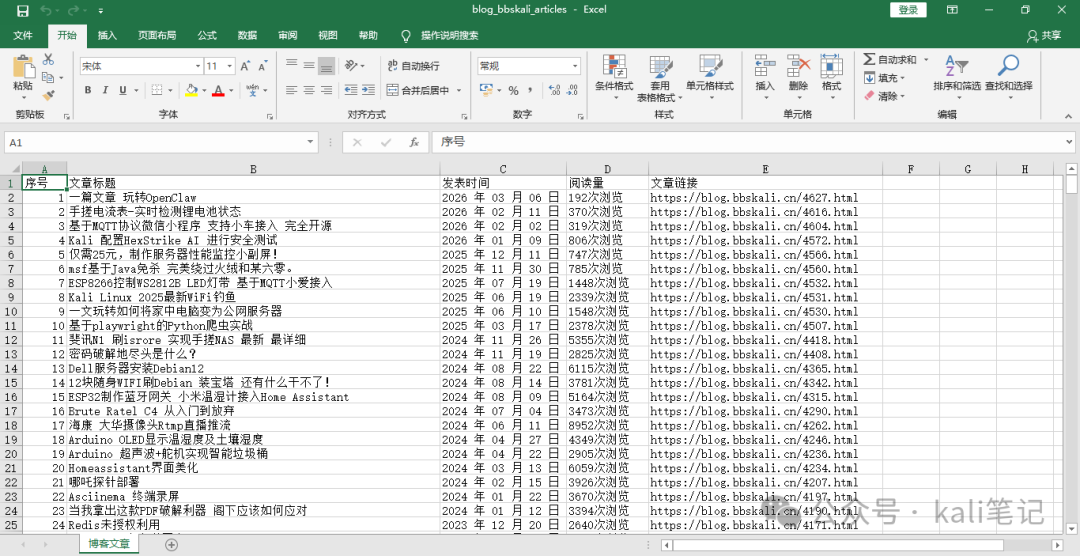Click the Copy icon in clipboard group
The image size is (1080, 556).
(48, 78)
